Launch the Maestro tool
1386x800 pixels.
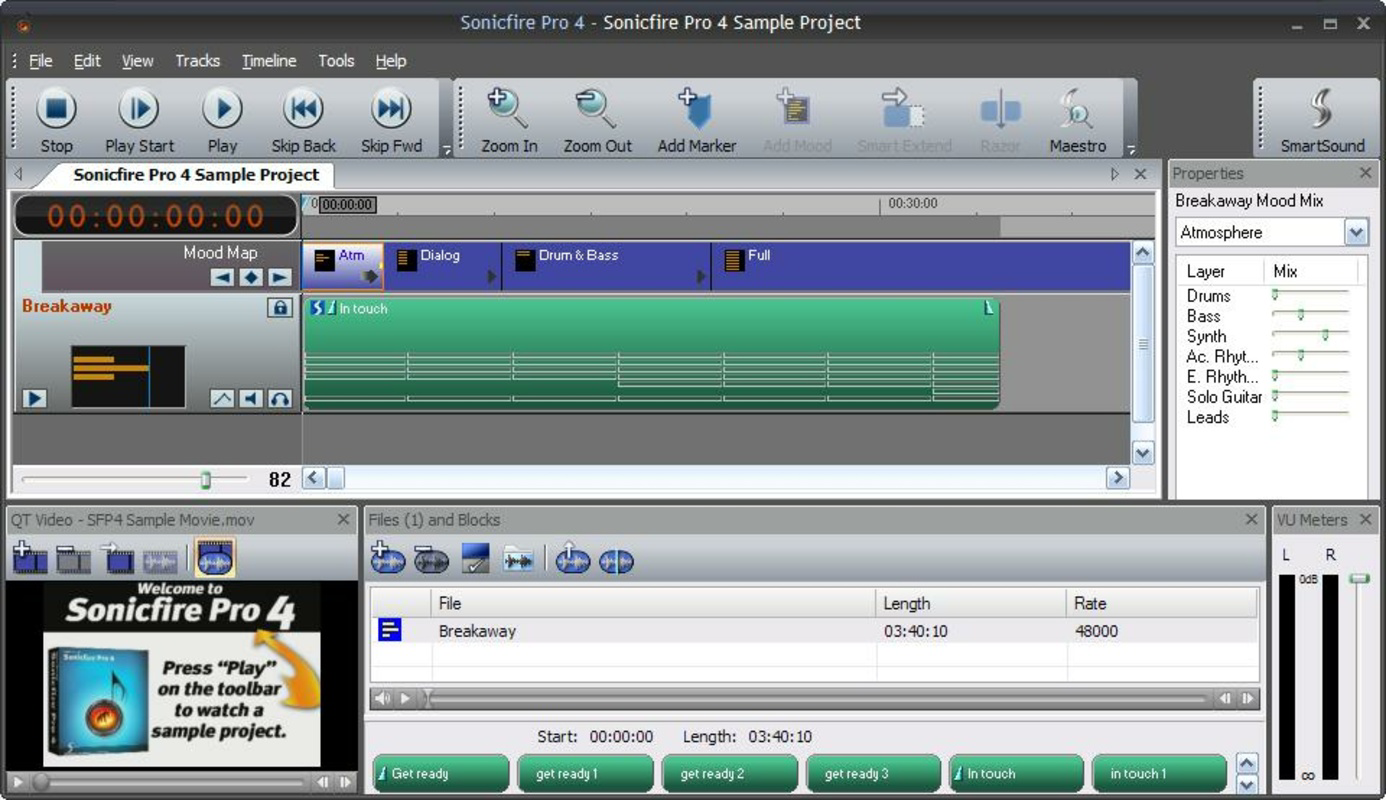coord(1078,119)
